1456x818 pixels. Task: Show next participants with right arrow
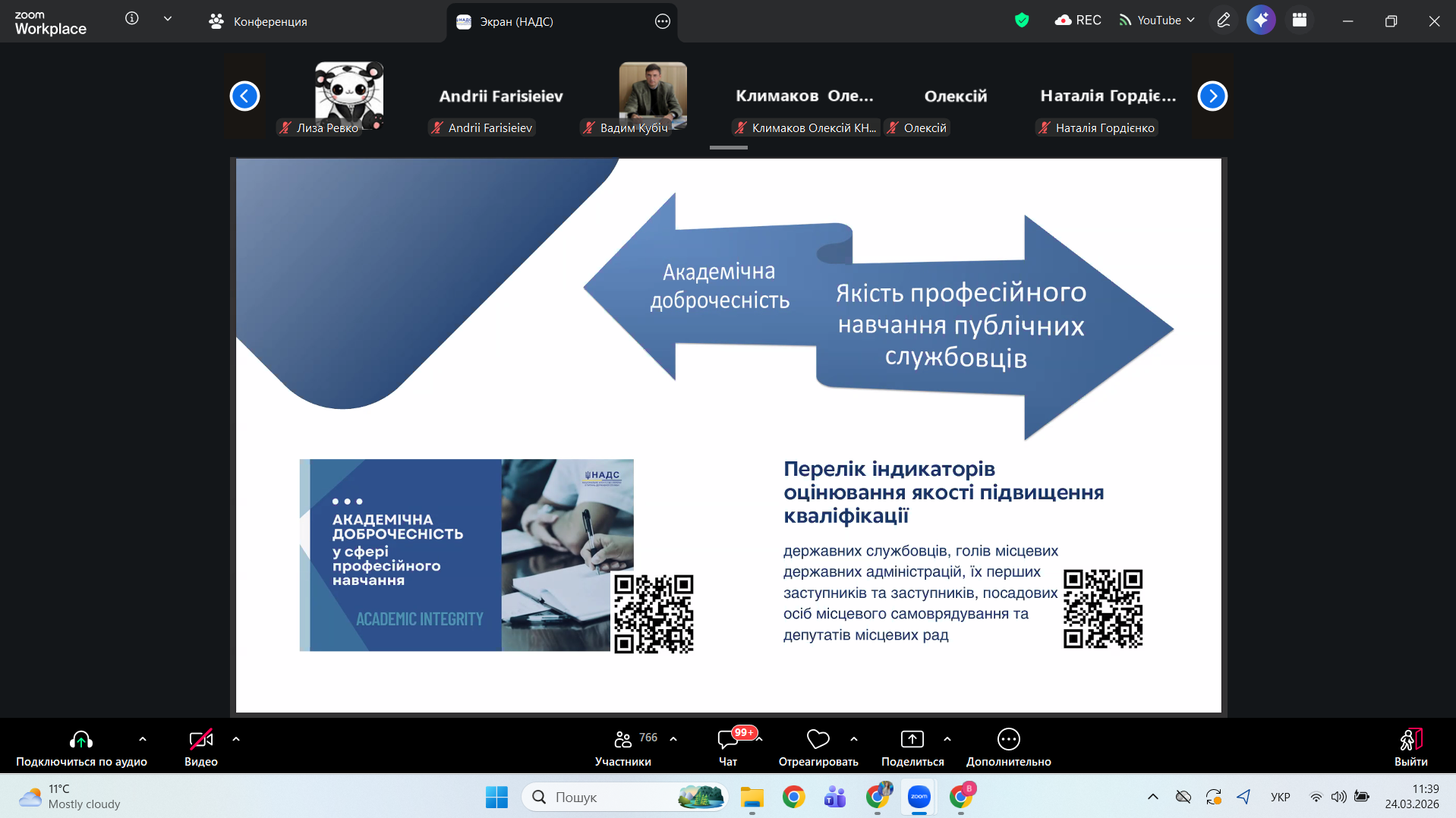(x=1212, y=96)
